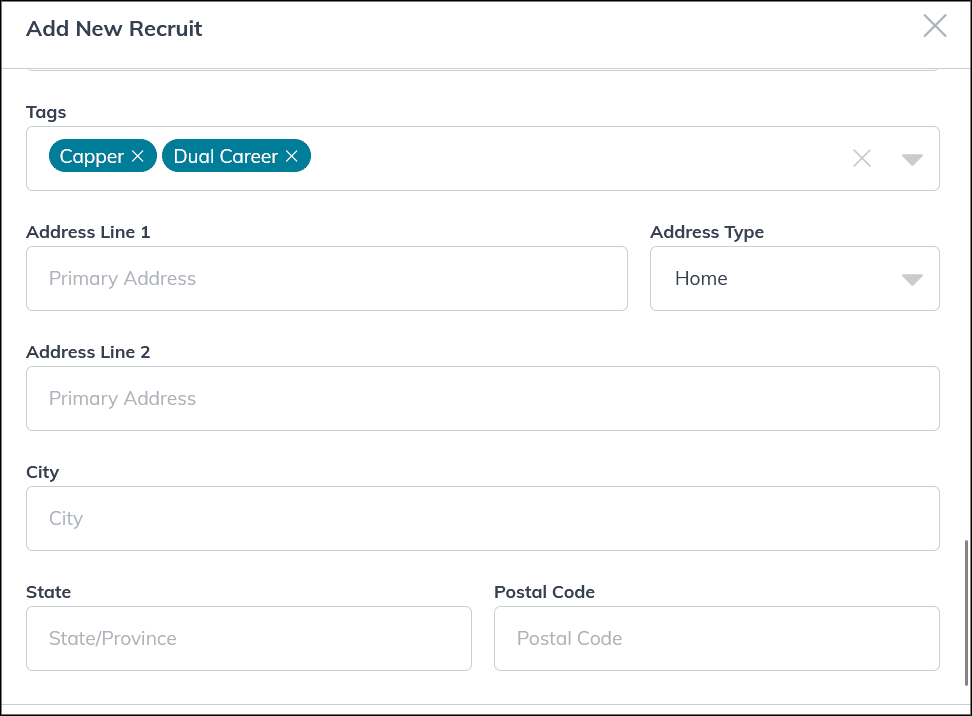Open the dropdown showing Home option

pyautogui.click(x=795, y=279)
